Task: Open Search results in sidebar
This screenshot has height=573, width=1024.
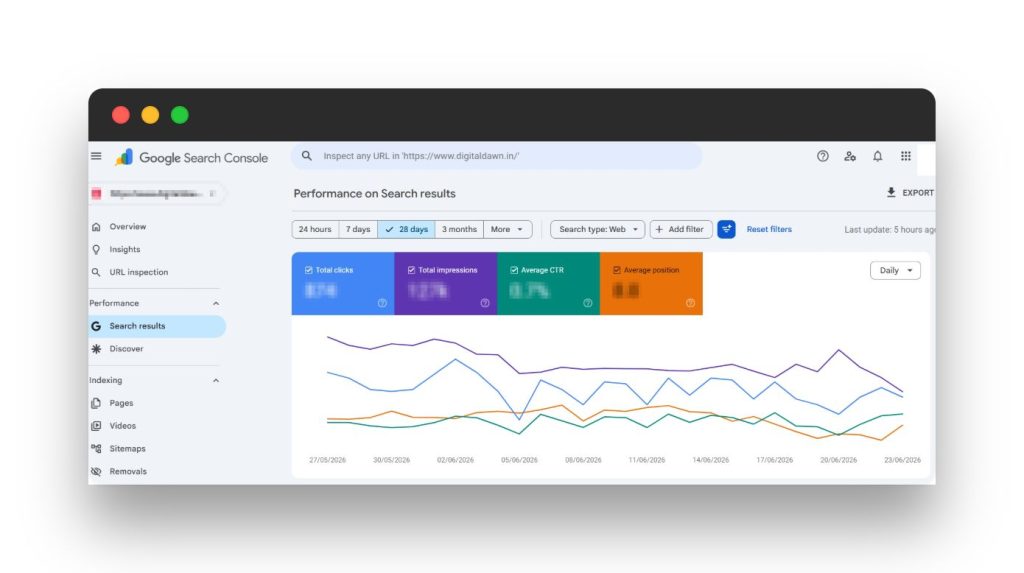Action: pos(157,326)
